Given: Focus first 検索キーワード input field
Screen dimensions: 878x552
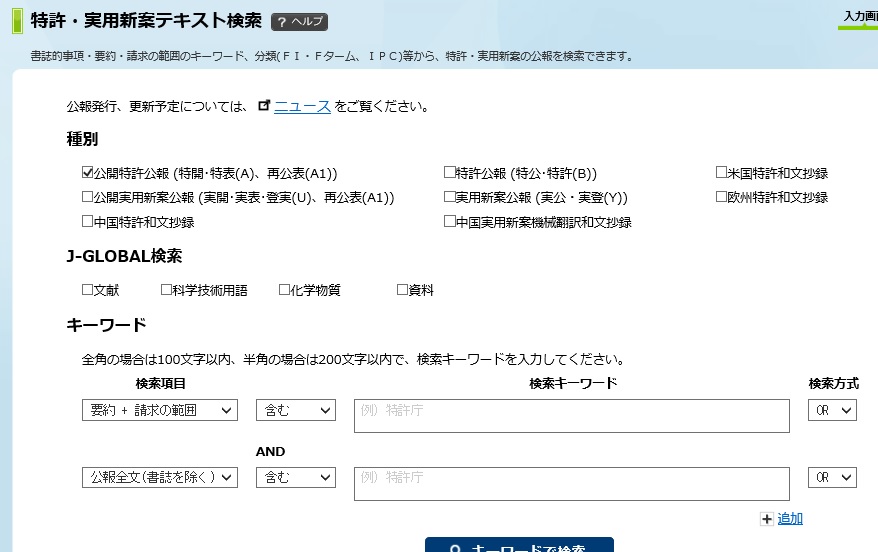Looking at the screenshot, I should pos(572,416).
